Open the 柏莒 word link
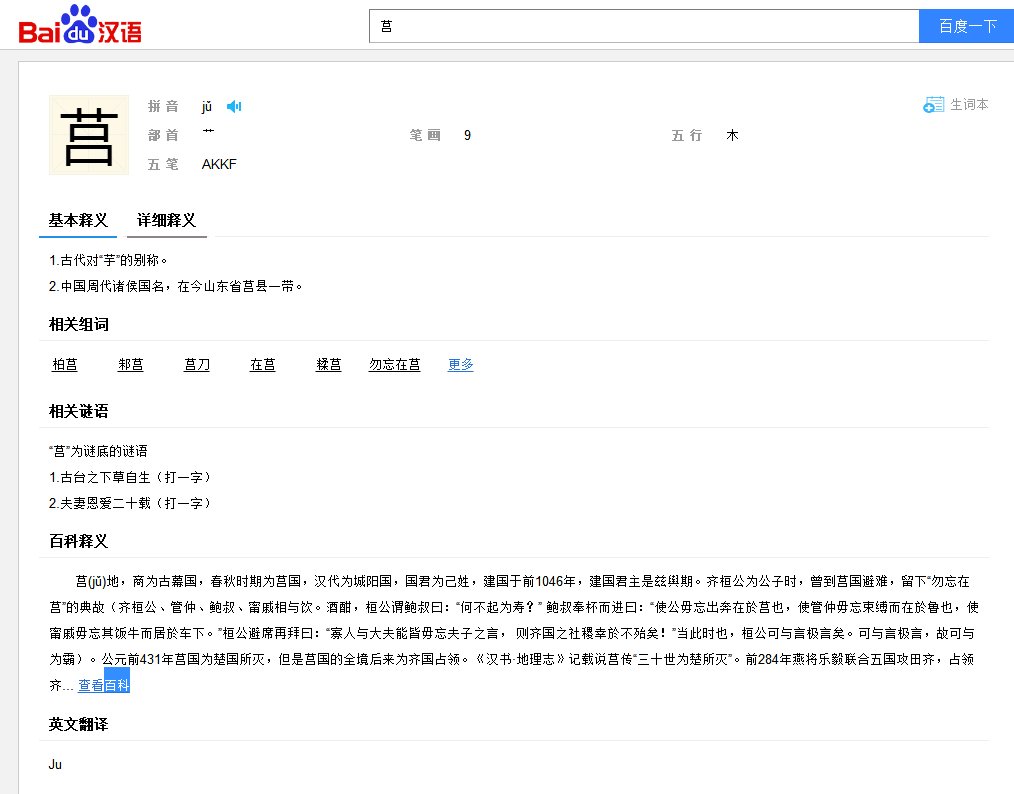Viewport: 1014px width, 794px height. 64,364
